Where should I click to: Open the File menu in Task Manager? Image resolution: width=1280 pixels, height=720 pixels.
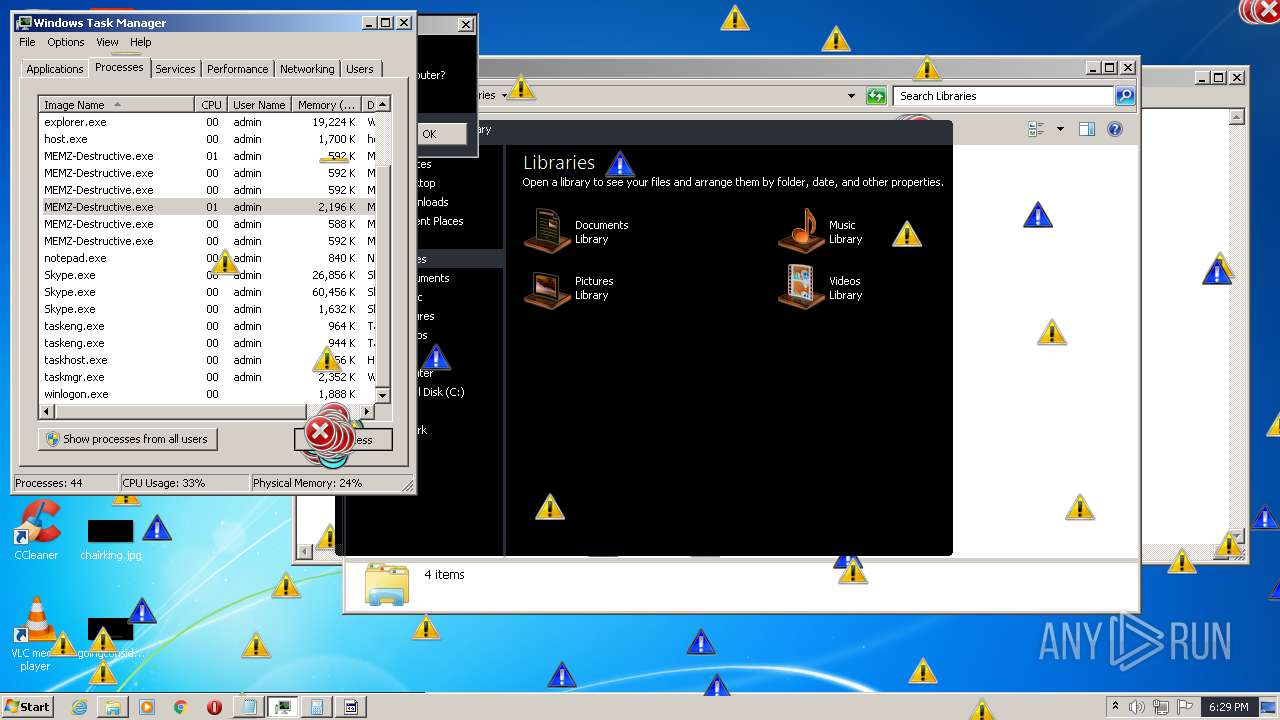tap(27, 42)
